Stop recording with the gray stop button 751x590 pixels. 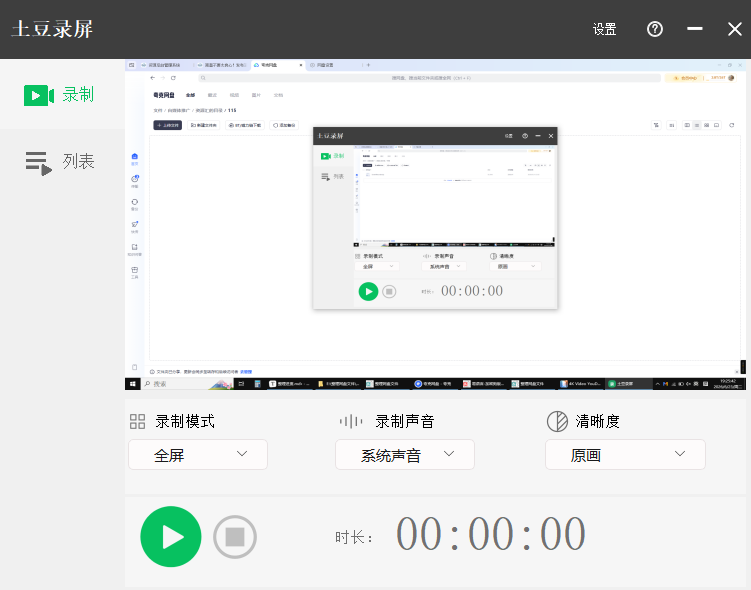coord(235,537)
